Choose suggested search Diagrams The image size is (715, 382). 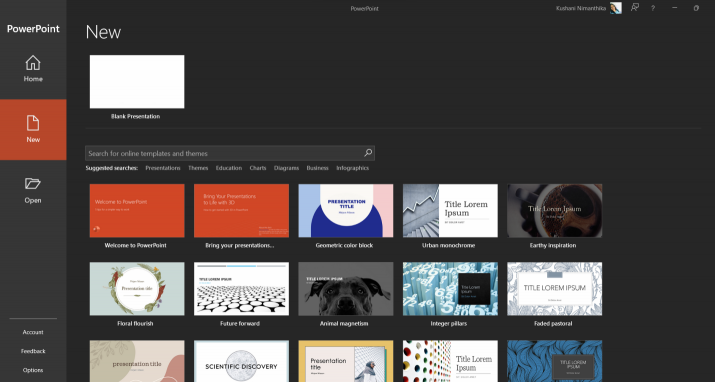click(x=286, y=168)
